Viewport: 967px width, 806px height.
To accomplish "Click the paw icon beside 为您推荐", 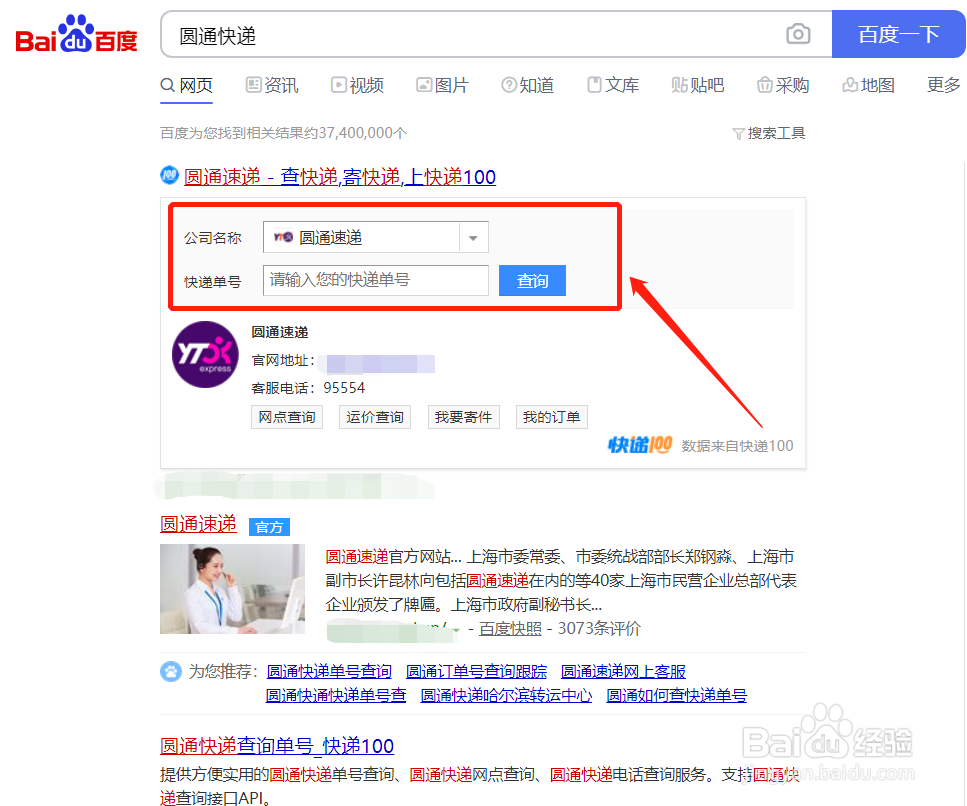I will pos(171,671).
